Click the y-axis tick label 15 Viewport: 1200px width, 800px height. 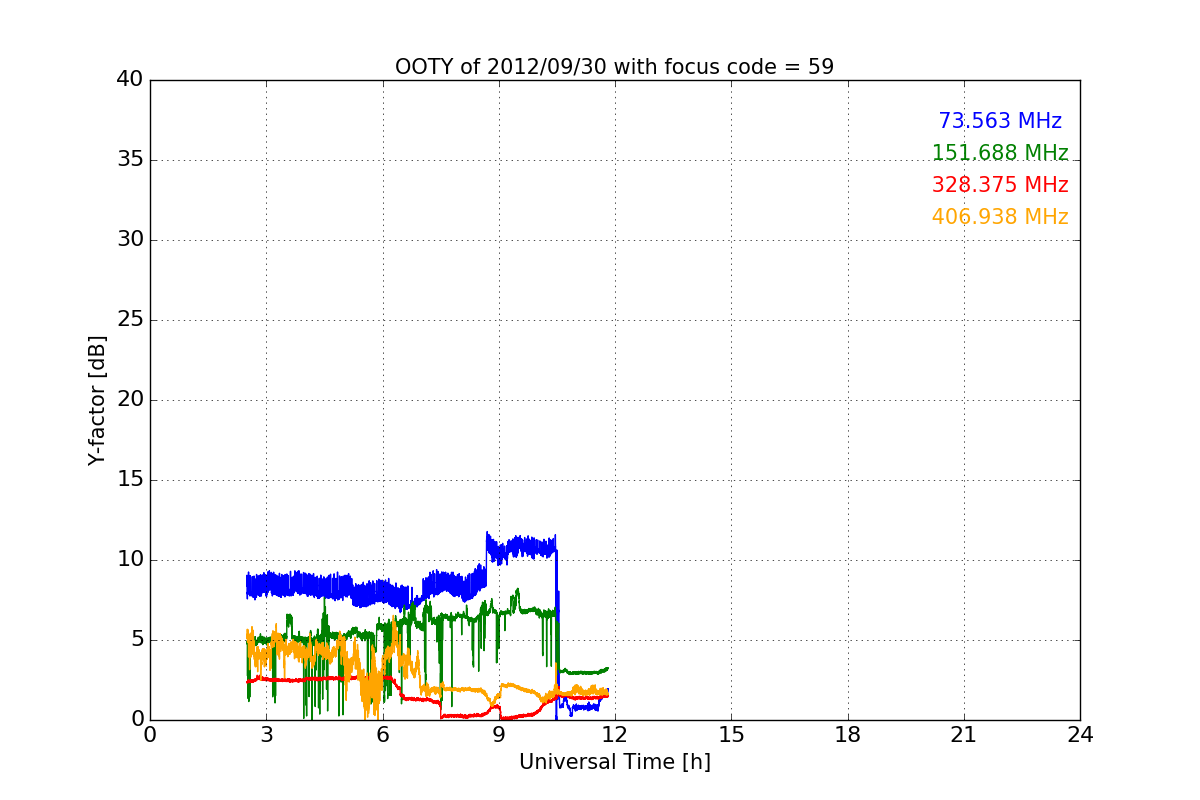130,480
